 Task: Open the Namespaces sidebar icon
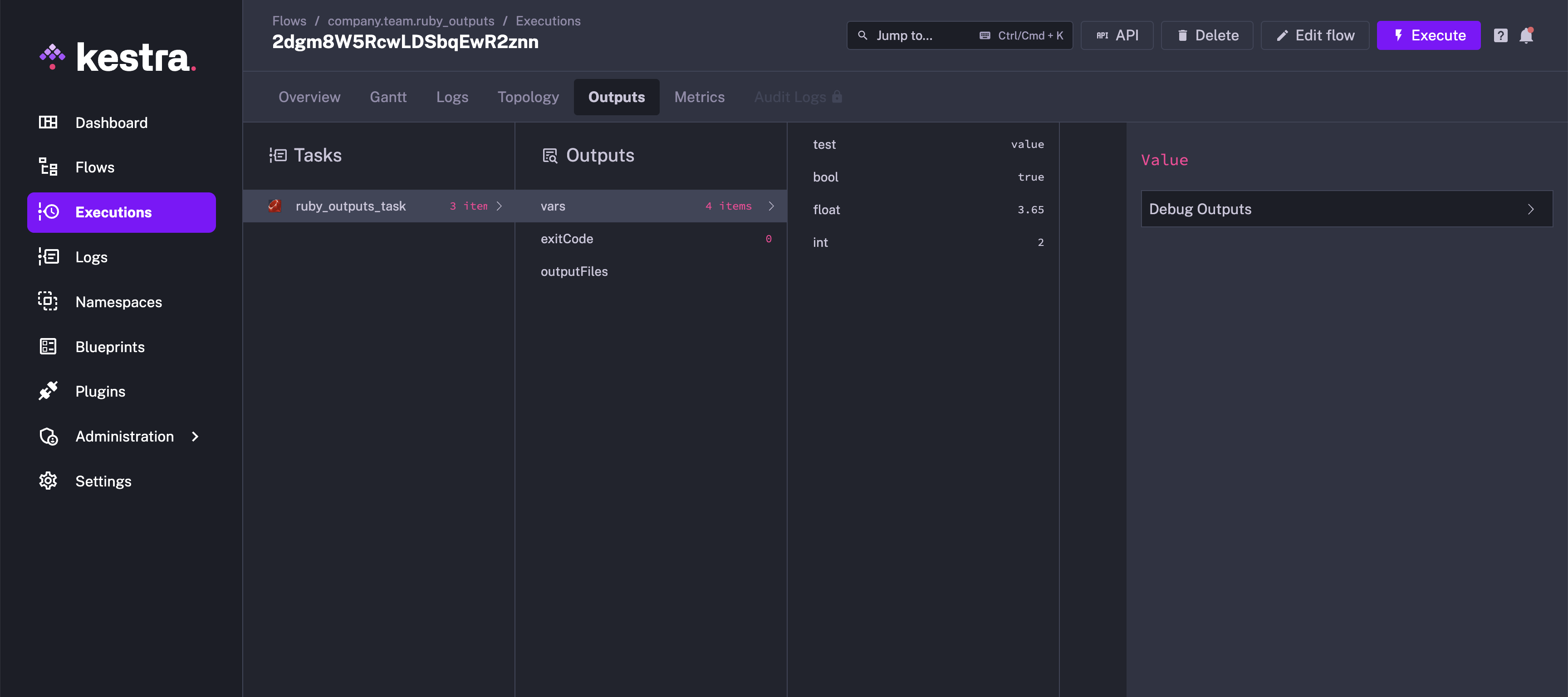click(48, 301)
